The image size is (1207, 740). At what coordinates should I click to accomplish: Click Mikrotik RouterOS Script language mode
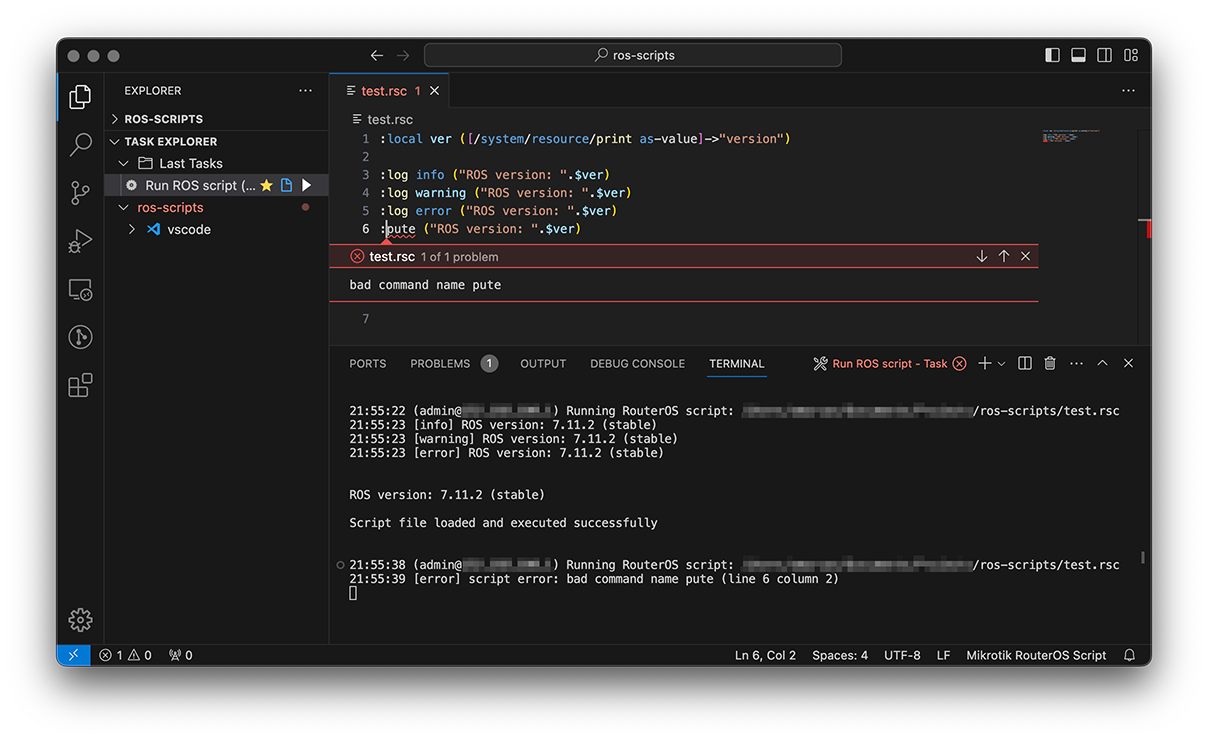(1036, 655)
